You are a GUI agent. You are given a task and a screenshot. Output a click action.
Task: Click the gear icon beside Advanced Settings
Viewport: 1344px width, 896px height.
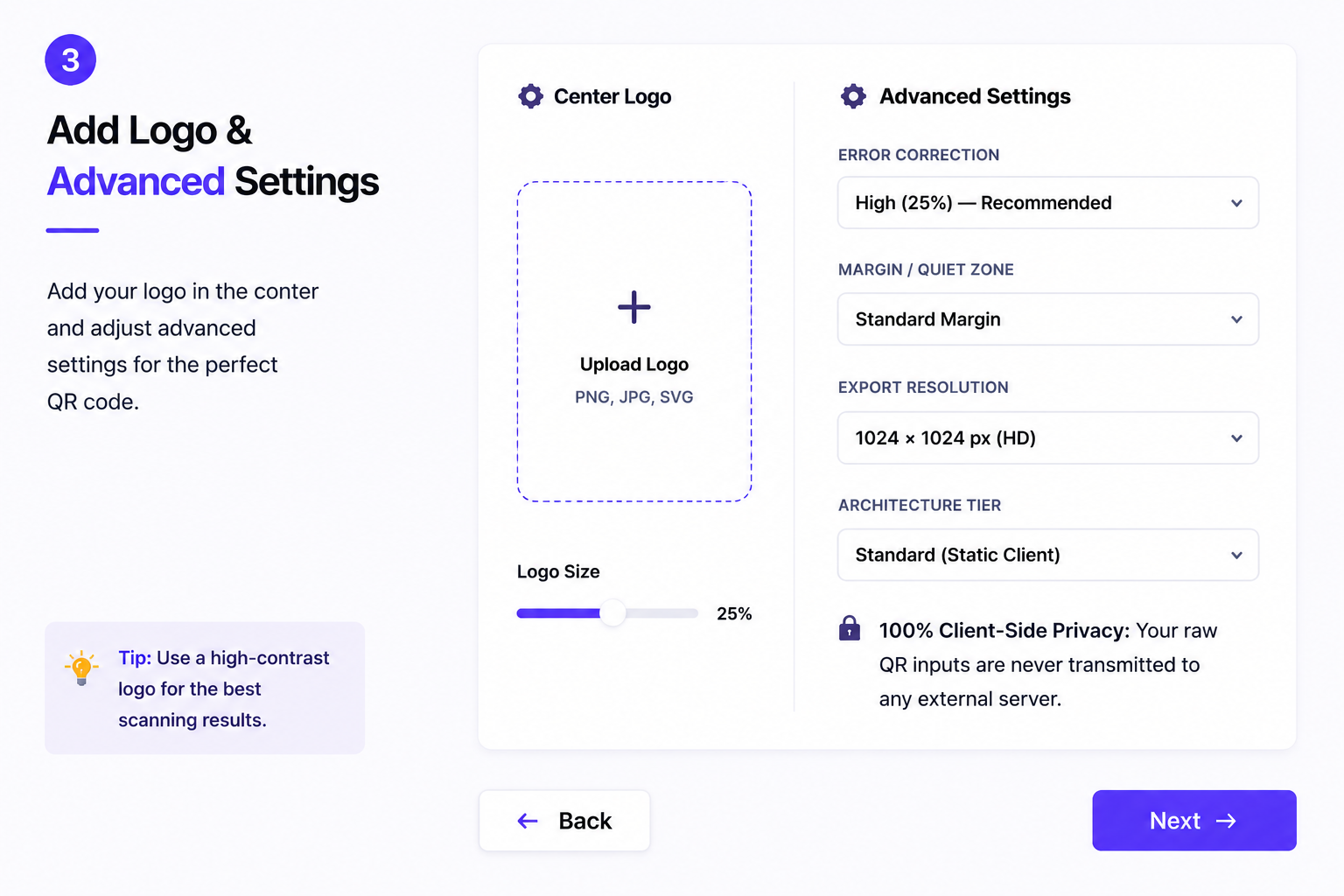pyautogui.click(x=853, y=96)
